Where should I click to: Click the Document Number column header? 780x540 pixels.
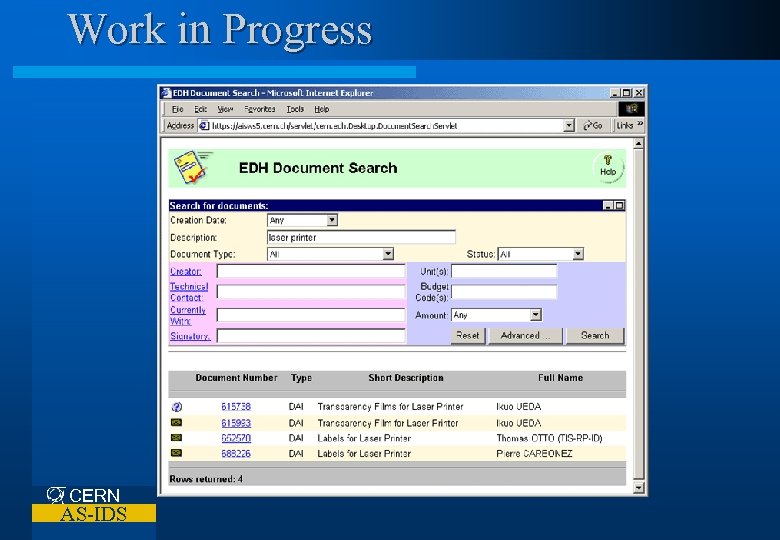click(236, 378)
